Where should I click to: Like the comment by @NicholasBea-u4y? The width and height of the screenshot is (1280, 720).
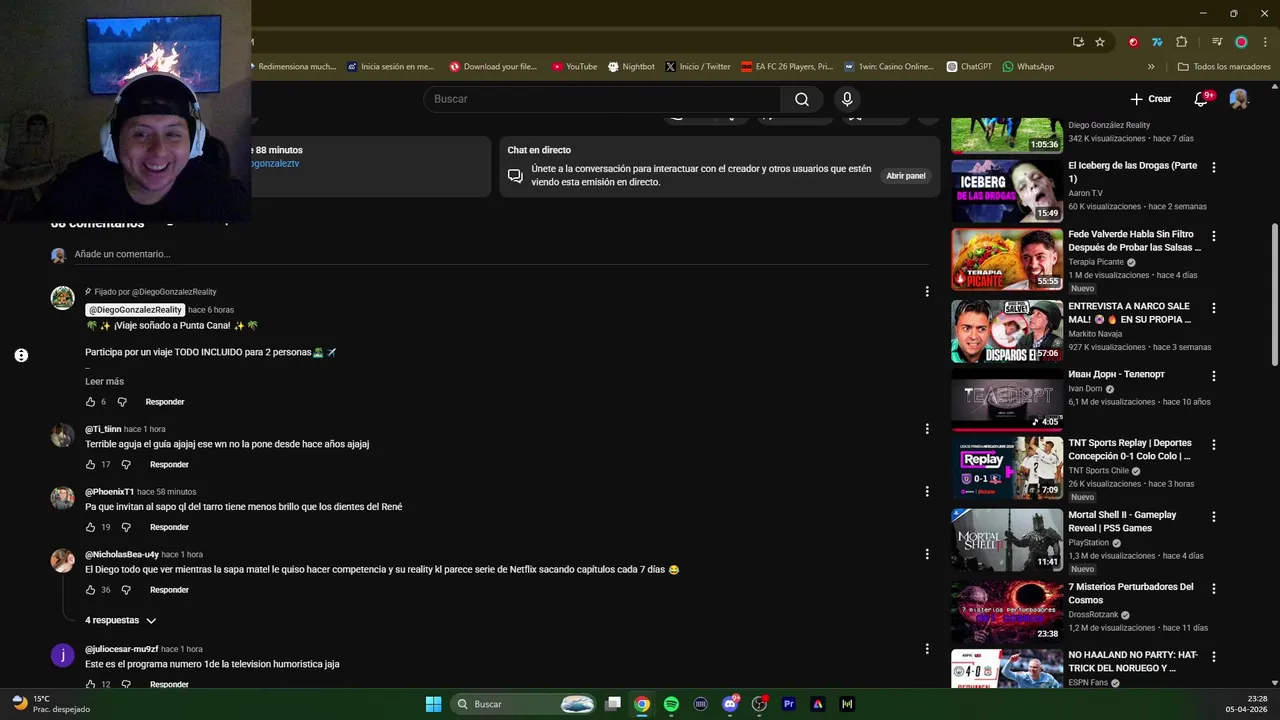(x=90, y=590)
